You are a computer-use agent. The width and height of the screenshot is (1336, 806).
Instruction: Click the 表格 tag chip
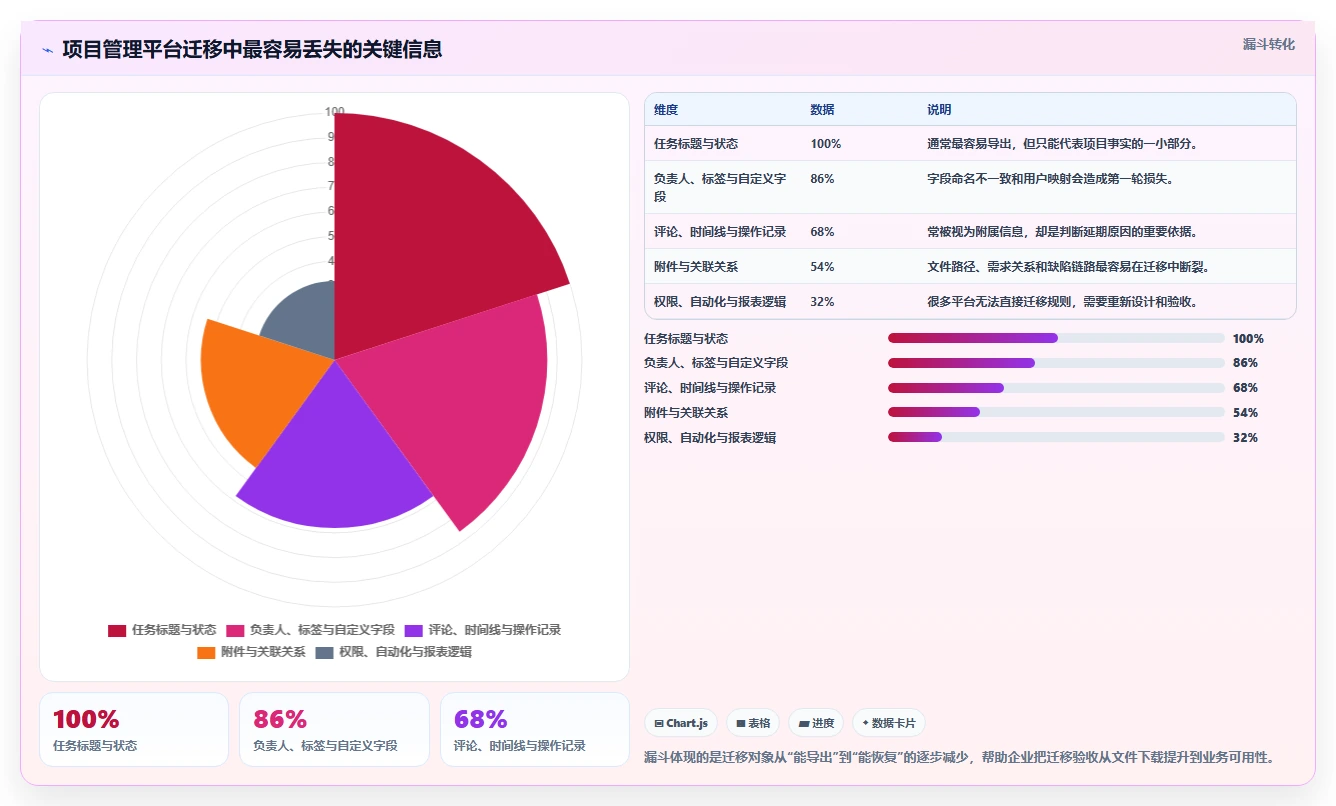(x=753, y=723)
